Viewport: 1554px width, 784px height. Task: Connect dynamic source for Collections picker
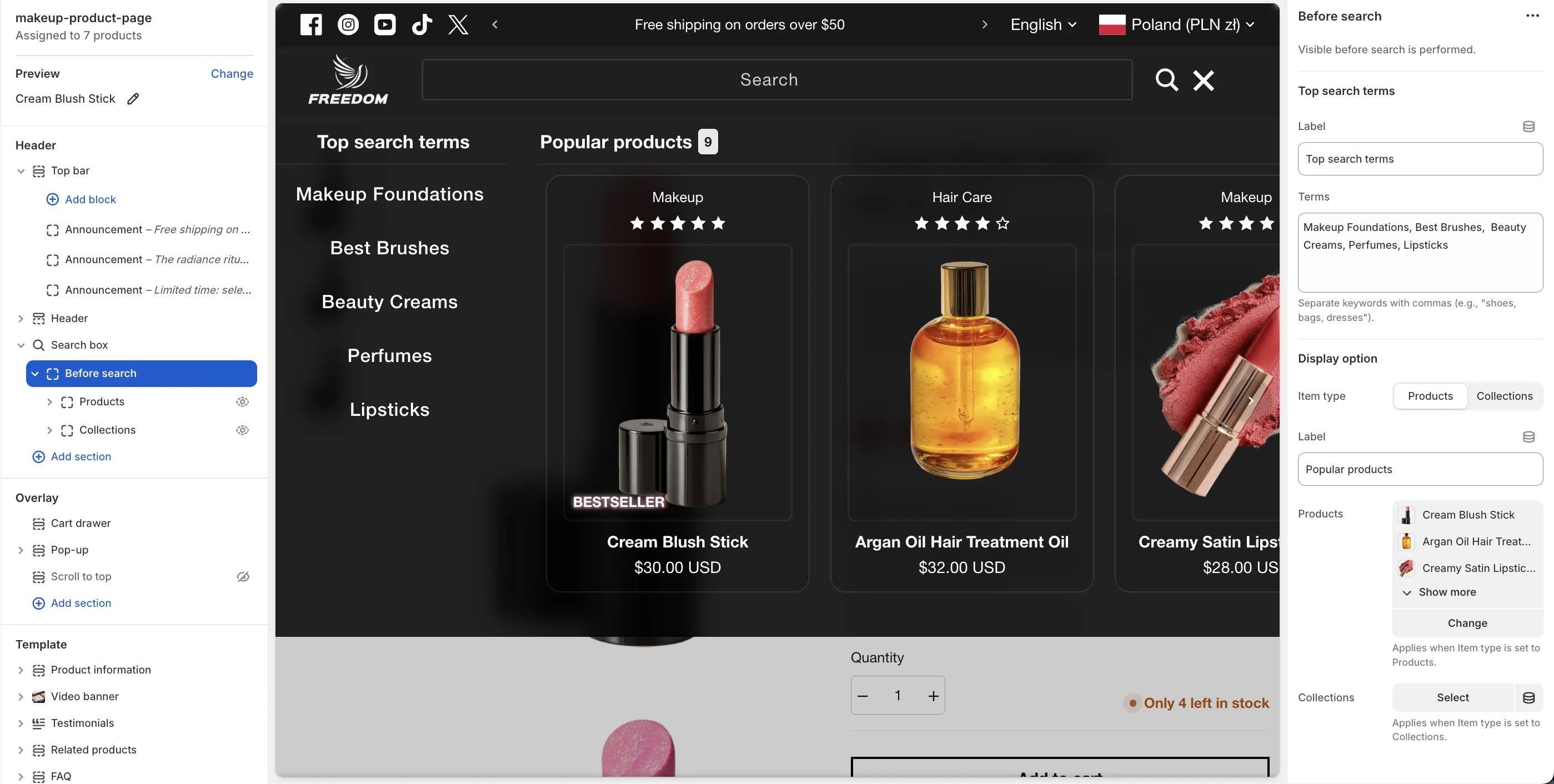[x=1528, y=698]
